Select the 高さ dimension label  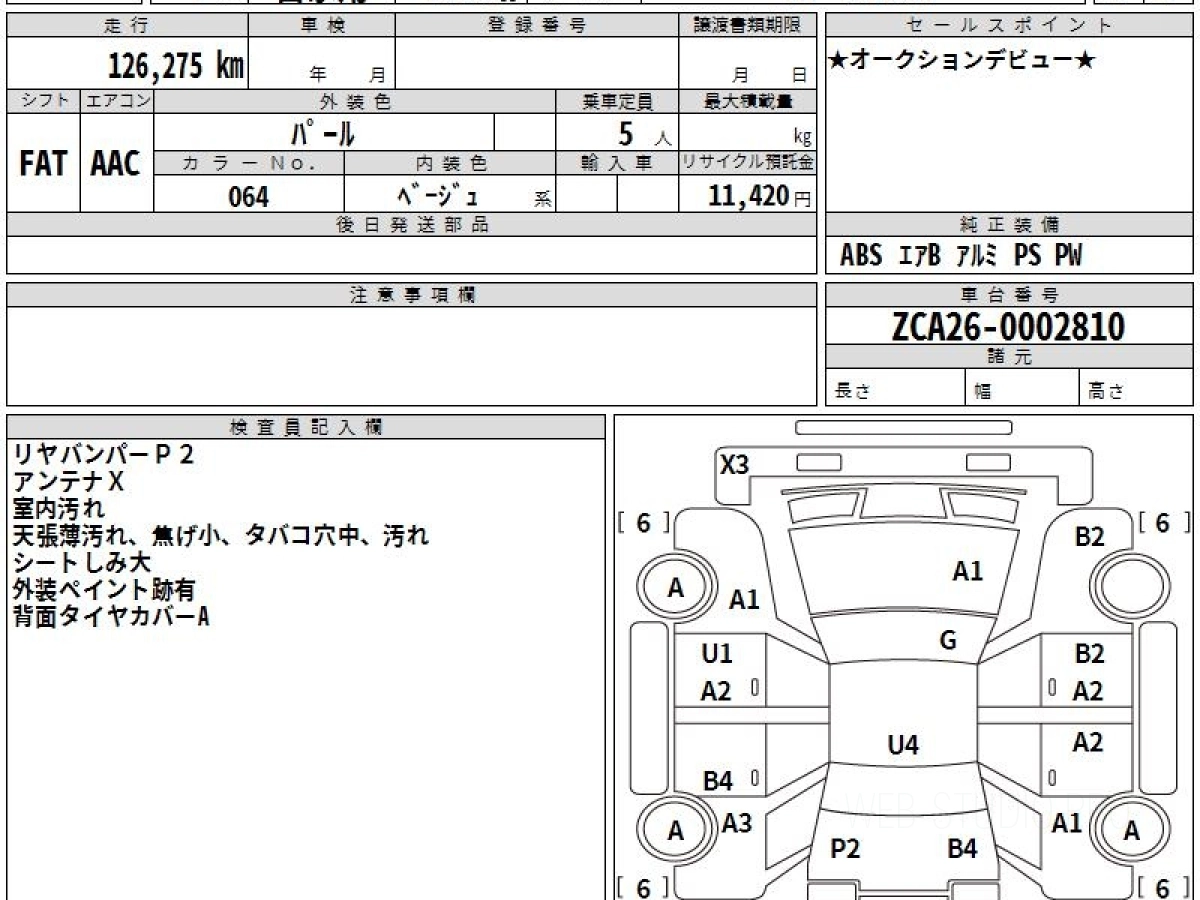(1106, 393)
